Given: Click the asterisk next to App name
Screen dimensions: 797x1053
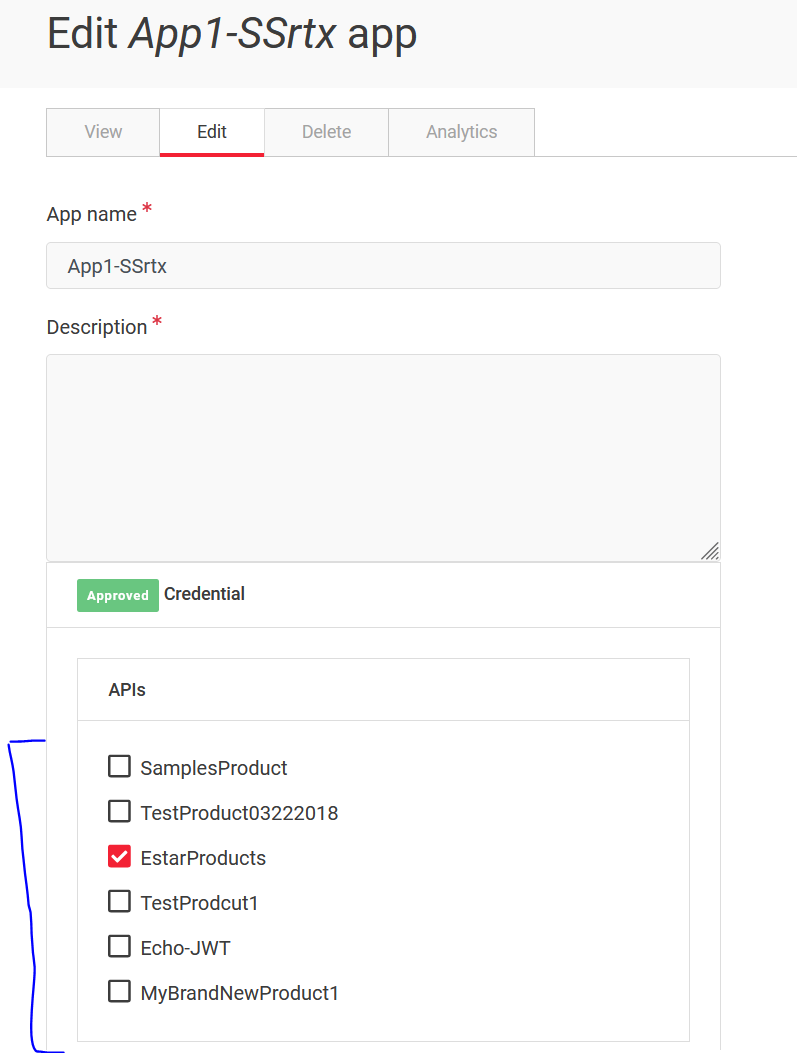Looking at the screenshot, I should [147, 206].
